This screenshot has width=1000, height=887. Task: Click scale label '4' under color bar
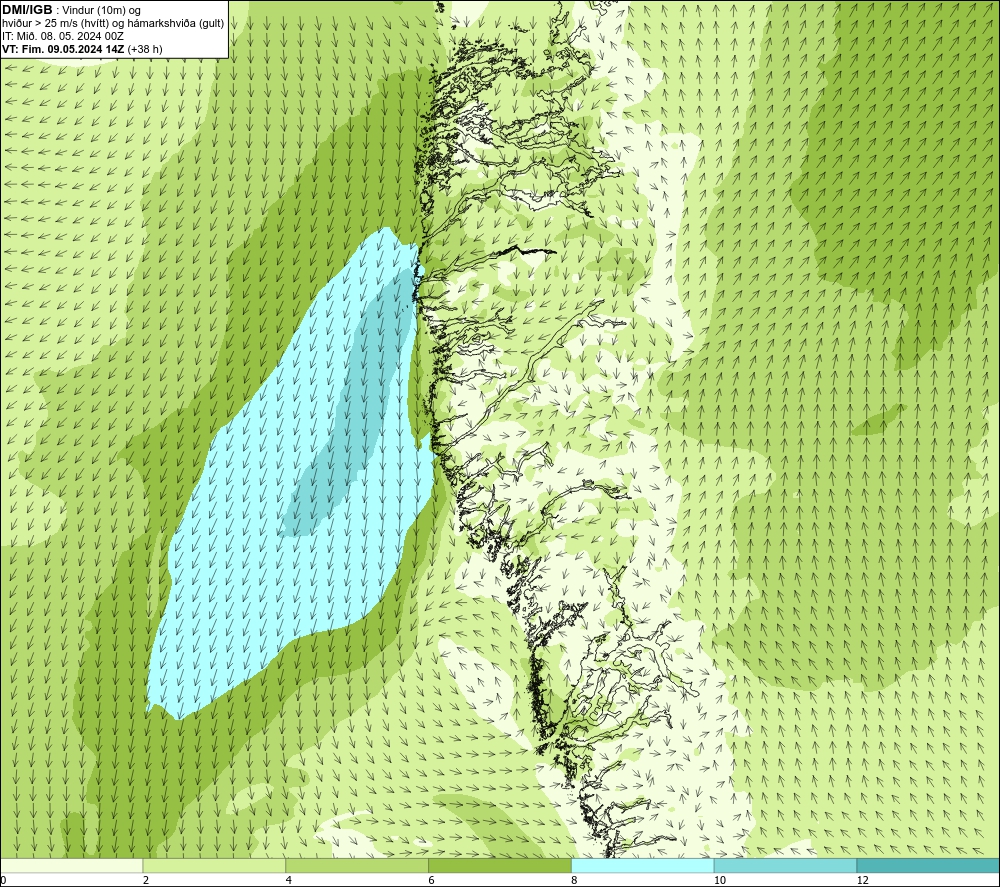(x=289, y=880)
